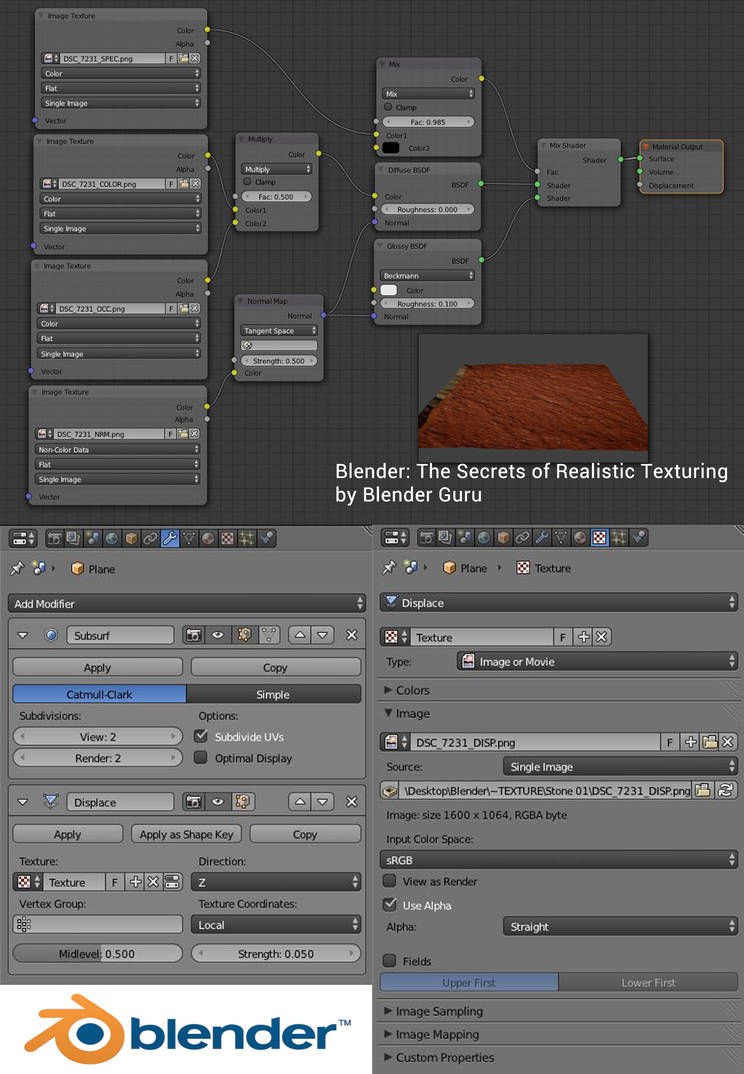
Task: Move Displace modifier up in stack
Action: pyautogui.click(x=300, y=801)
